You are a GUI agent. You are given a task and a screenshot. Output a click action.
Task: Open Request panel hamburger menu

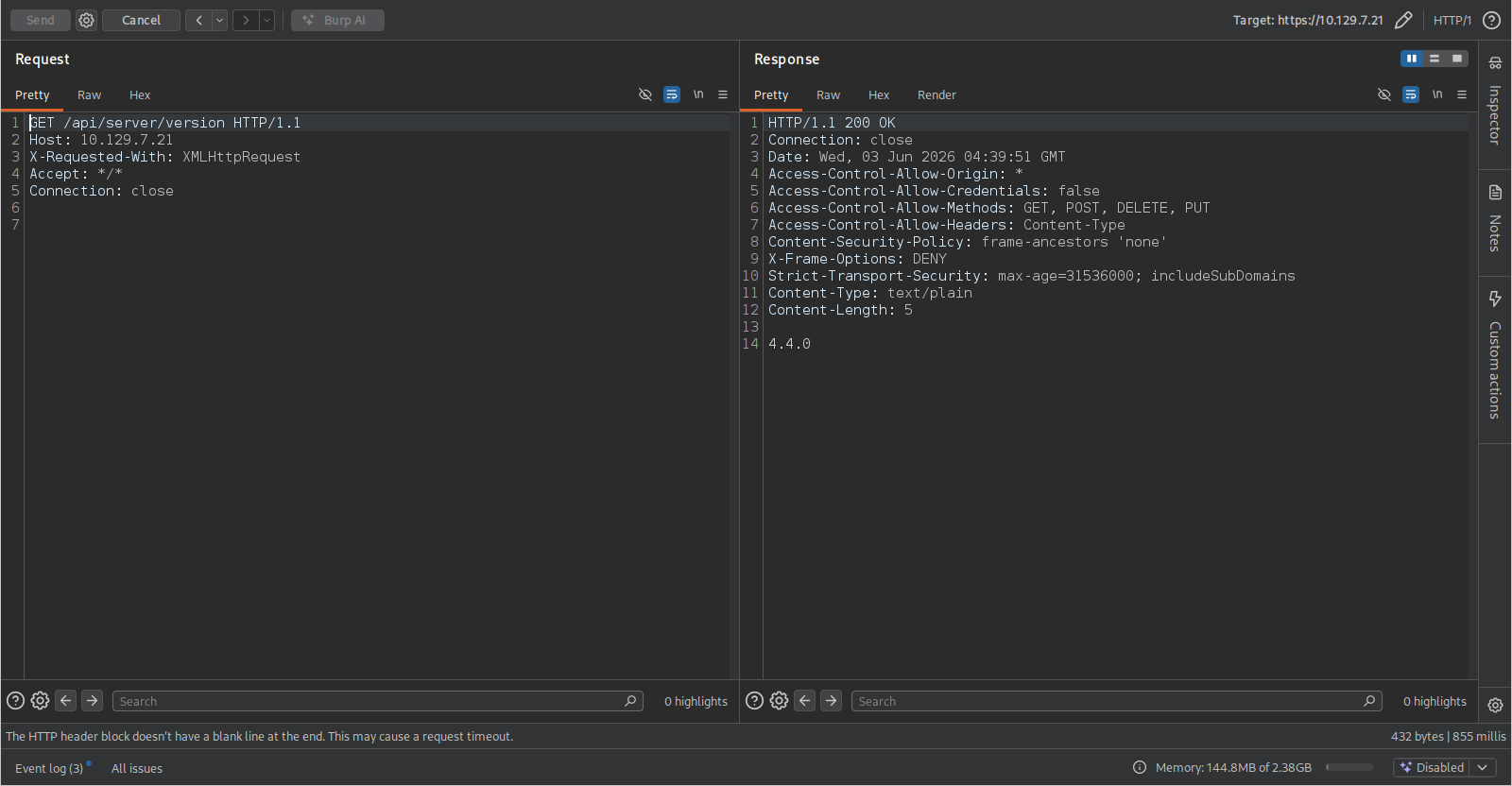[x=723, y=94]
